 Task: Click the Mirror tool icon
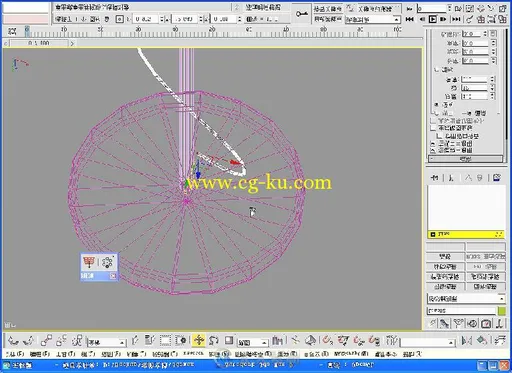click(x=467, y=341)
